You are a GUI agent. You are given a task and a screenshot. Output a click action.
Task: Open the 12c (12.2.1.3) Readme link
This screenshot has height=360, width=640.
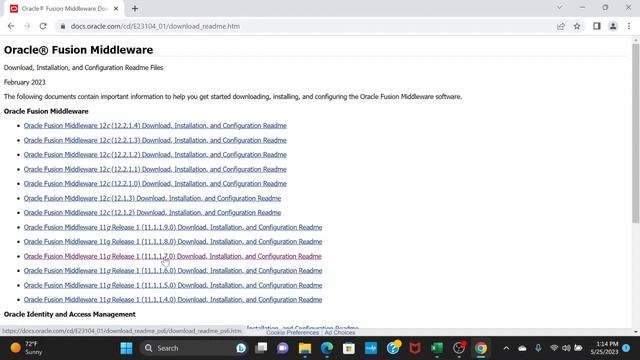pos(155,140)
